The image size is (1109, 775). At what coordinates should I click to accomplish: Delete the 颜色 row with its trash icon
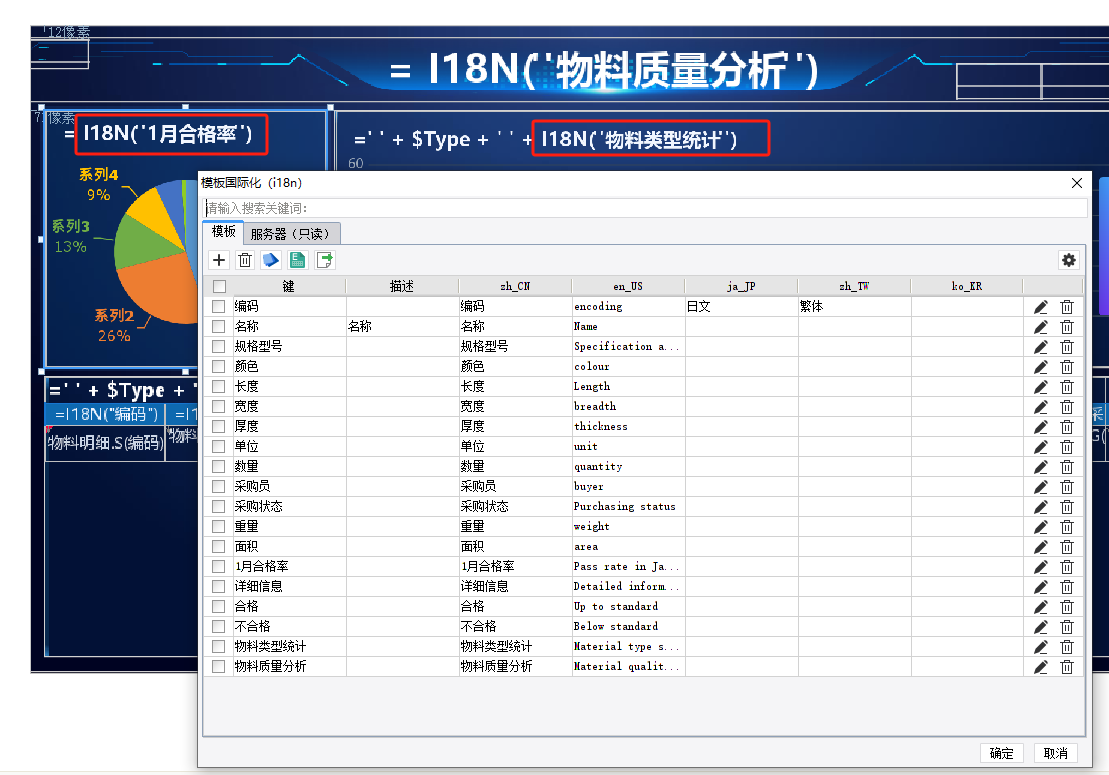pos(1067,367)
